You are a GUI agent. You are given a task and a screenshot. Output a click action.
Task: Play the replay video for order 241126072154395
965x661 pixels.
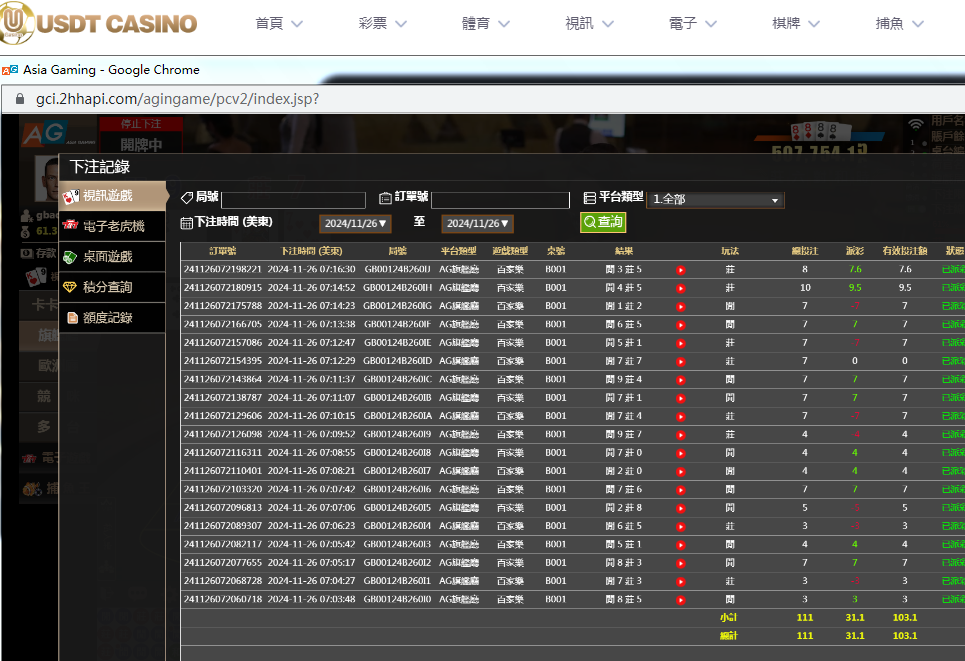tap(681, 361)
